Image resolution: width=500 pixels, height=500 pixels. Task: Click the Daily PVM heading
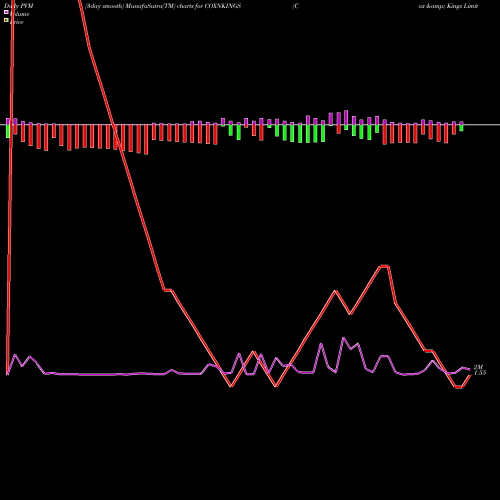point(19,6)
